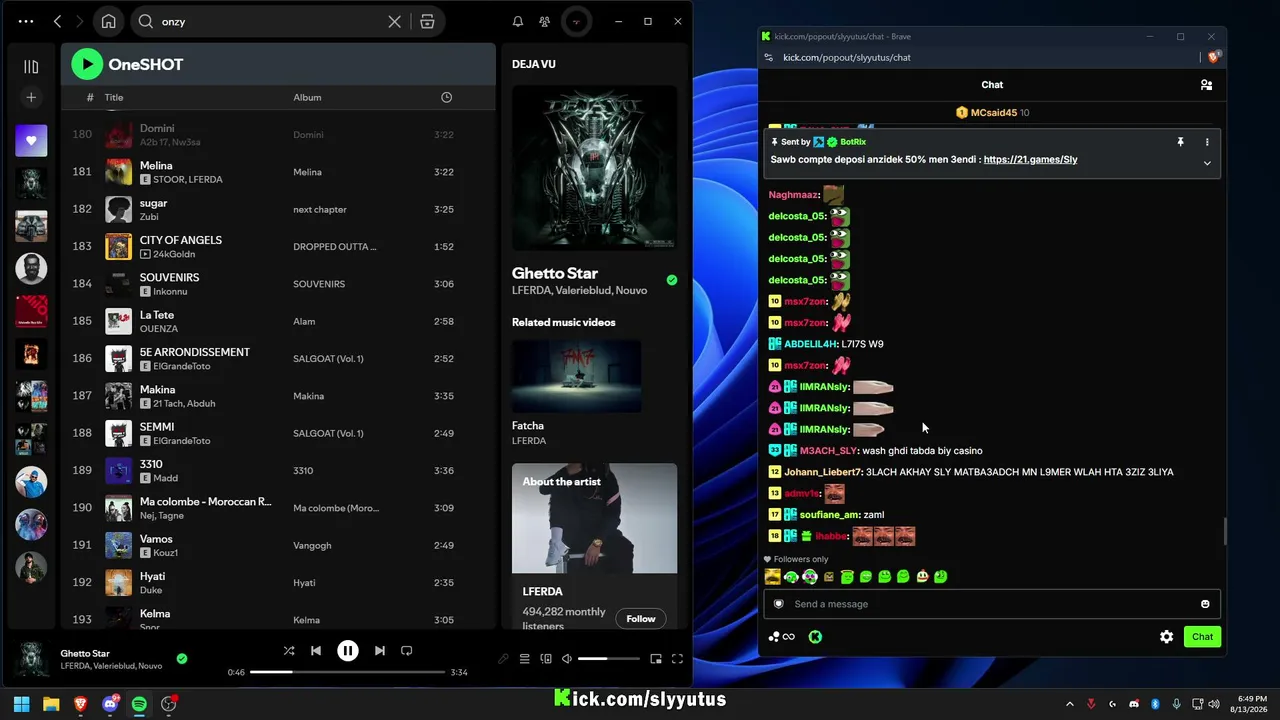Open the 21.games/Sly link
Viewport: 1280px width, 720px height.
(x=1030, y=160)
